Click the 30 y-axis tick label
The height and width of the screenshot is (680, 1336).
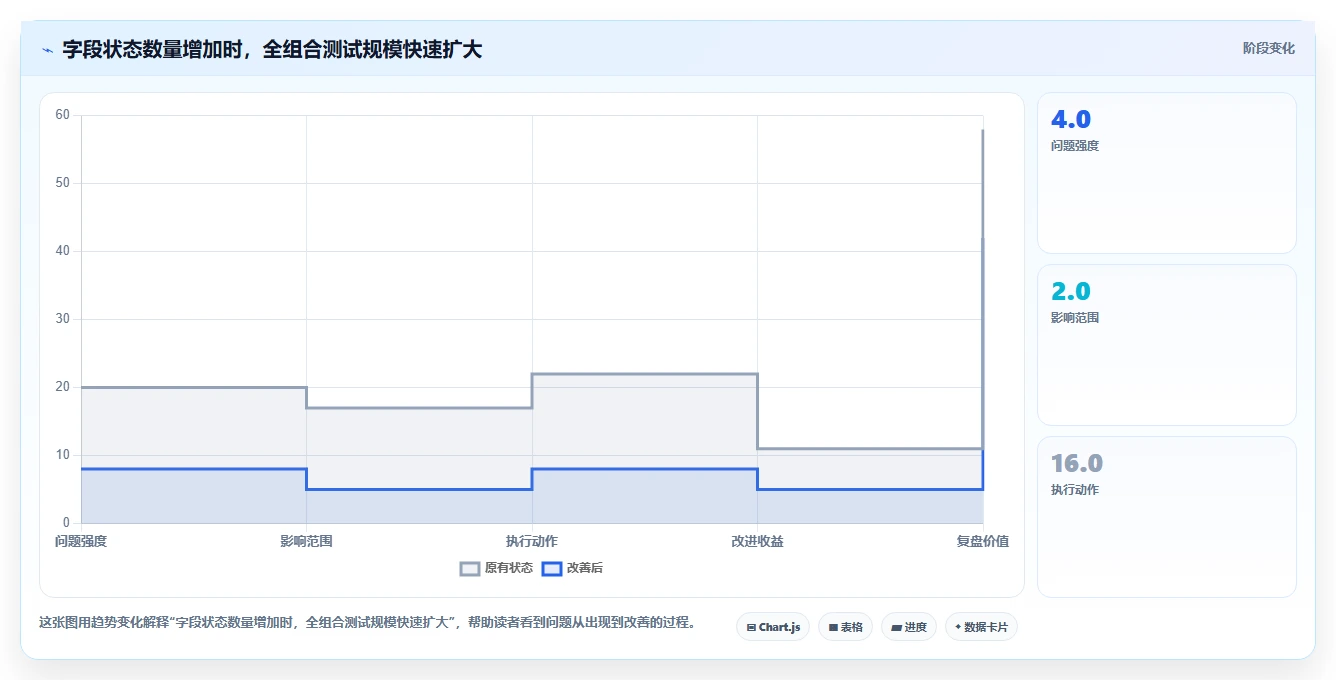(x=62, y=319)
